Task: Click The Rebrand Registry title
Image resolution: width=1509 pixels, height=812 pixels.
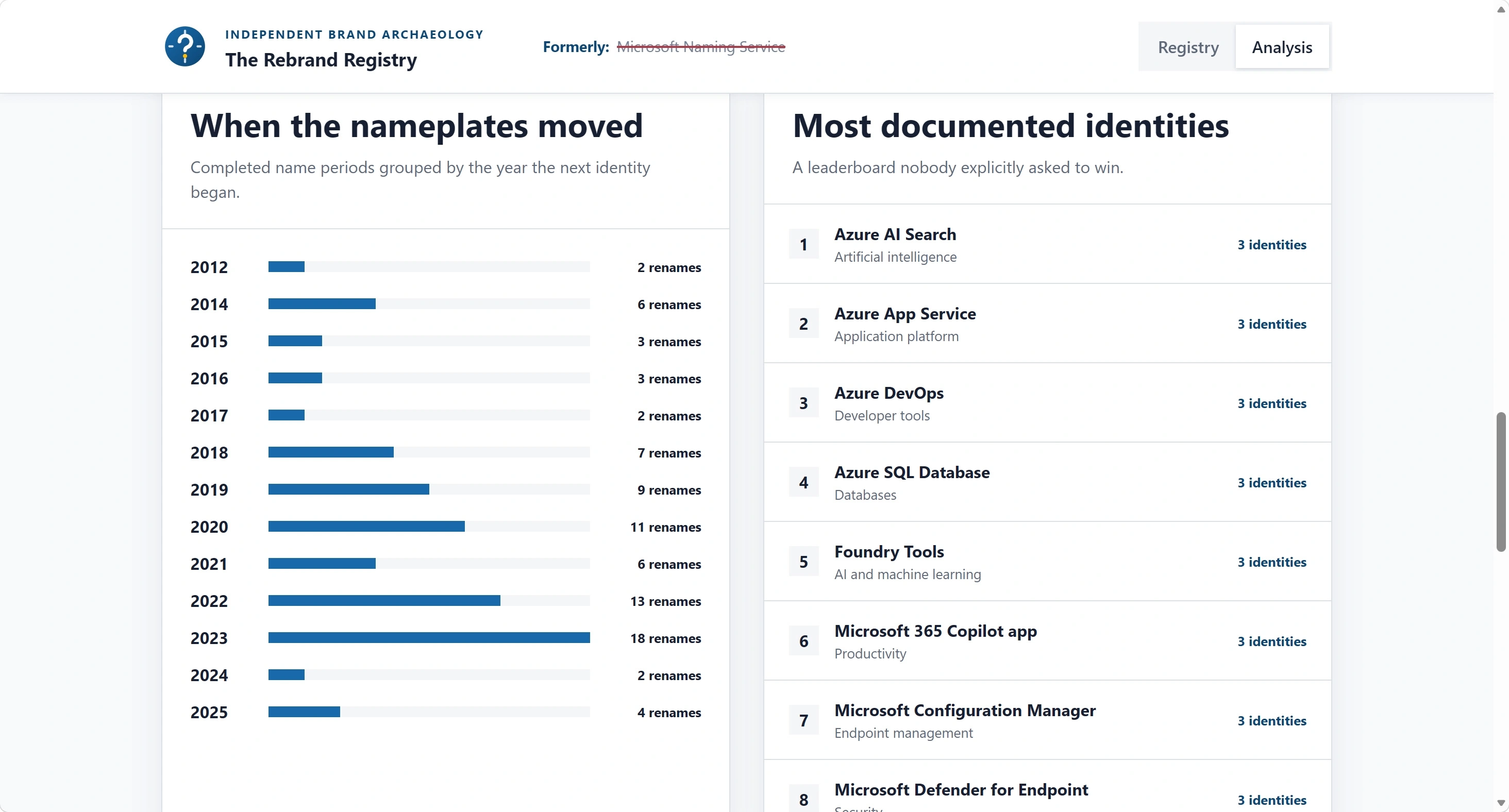Action: click(321, 60)
